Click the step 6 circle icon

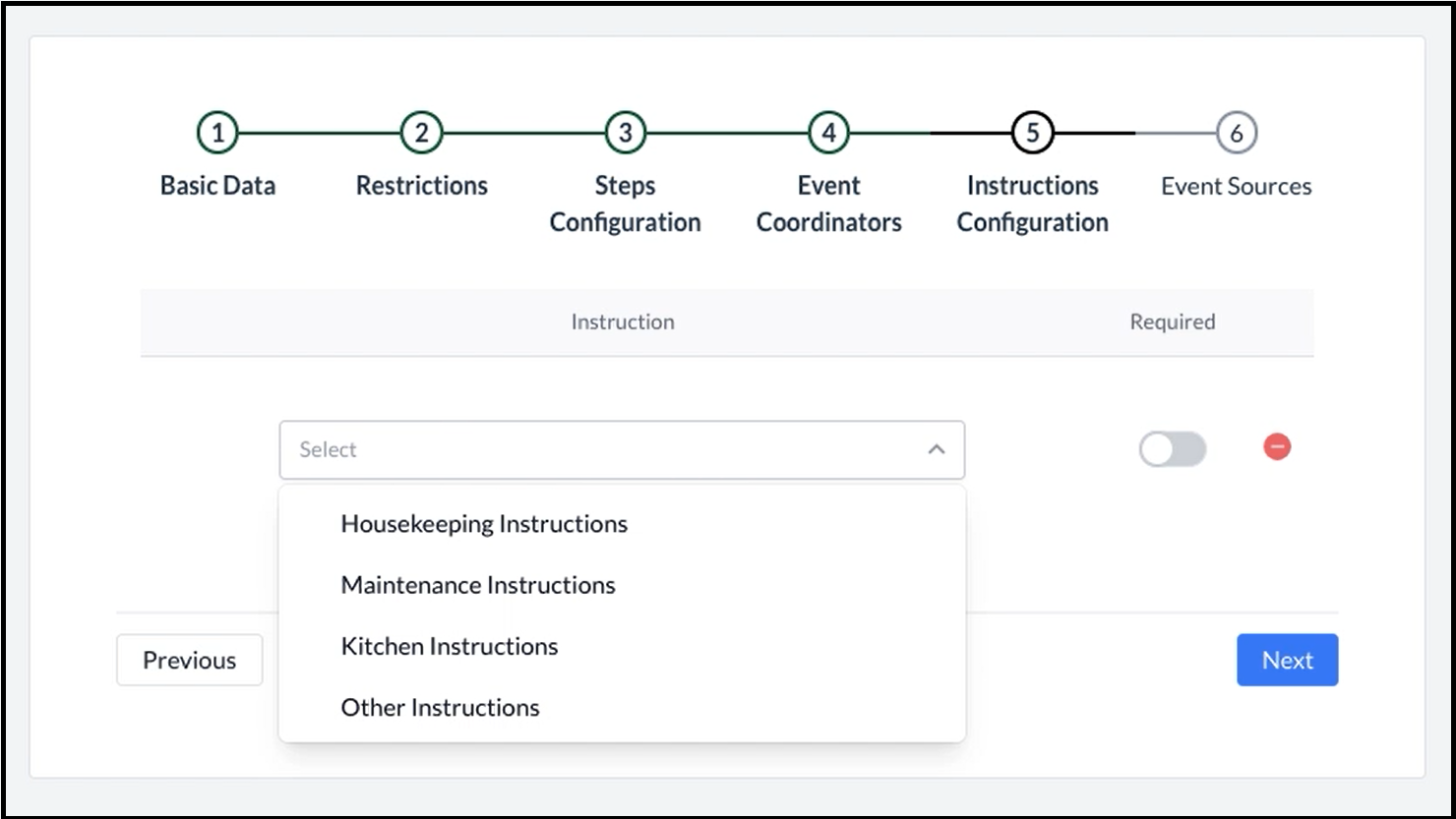pyautogui.click(x=1236, y=133)
